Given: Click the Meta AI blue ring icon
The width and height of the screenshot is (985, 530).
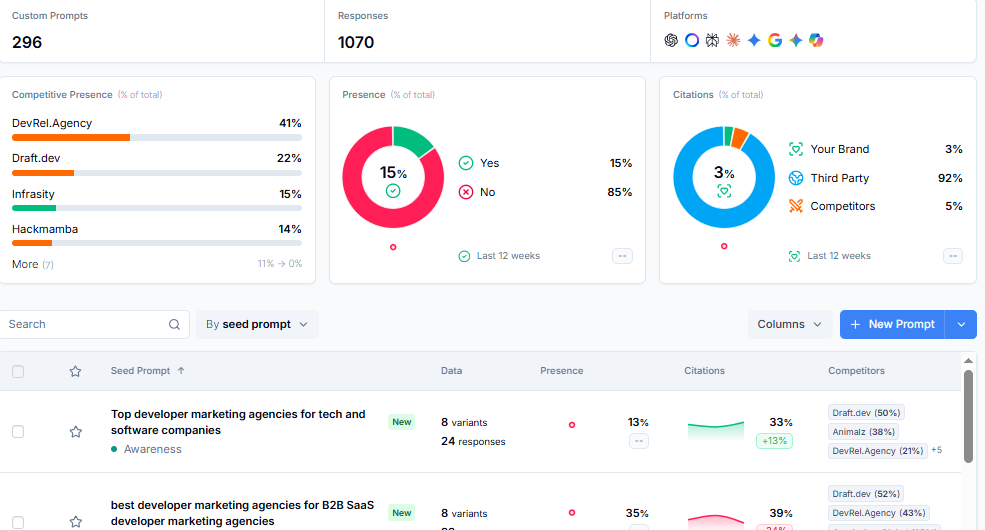Looking at the screenshot, I should pyautogui.click(x=692, y=40).
